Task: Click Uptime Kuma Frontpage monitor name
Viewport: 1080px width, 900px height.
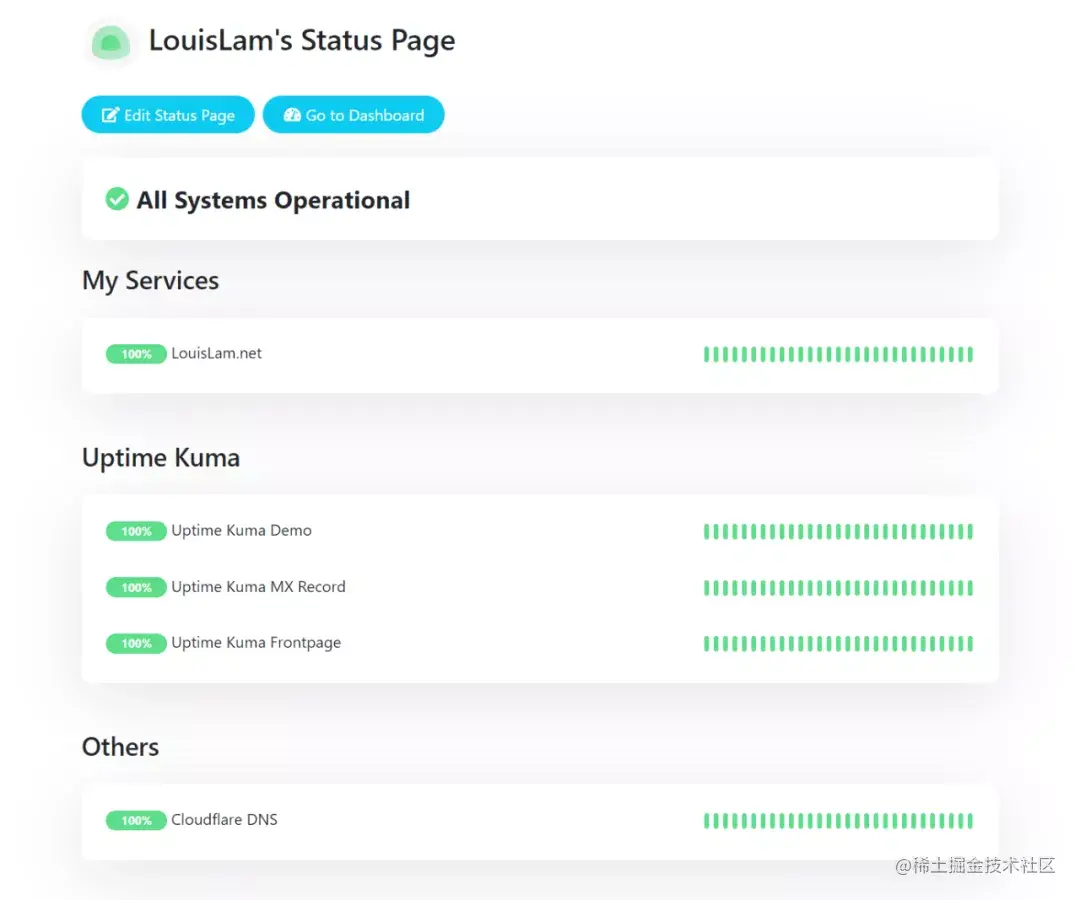Action: 256,642
